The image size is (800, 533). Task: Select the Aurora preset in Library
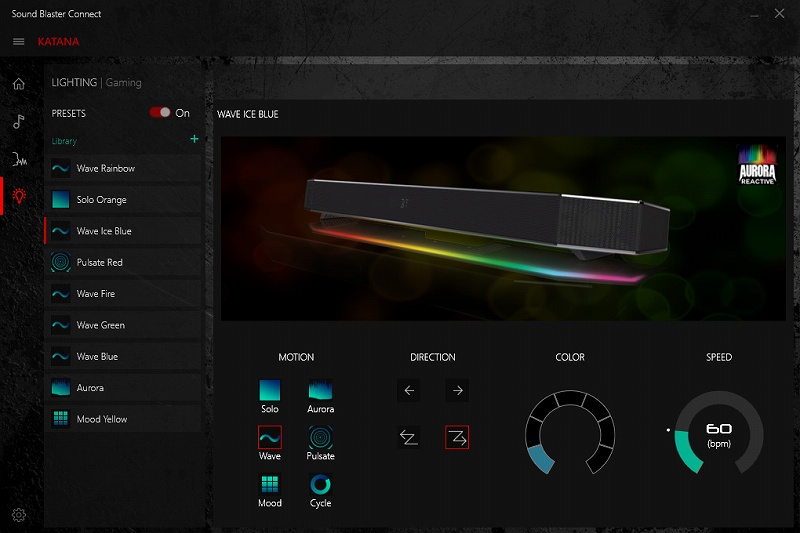pos(123,388)
